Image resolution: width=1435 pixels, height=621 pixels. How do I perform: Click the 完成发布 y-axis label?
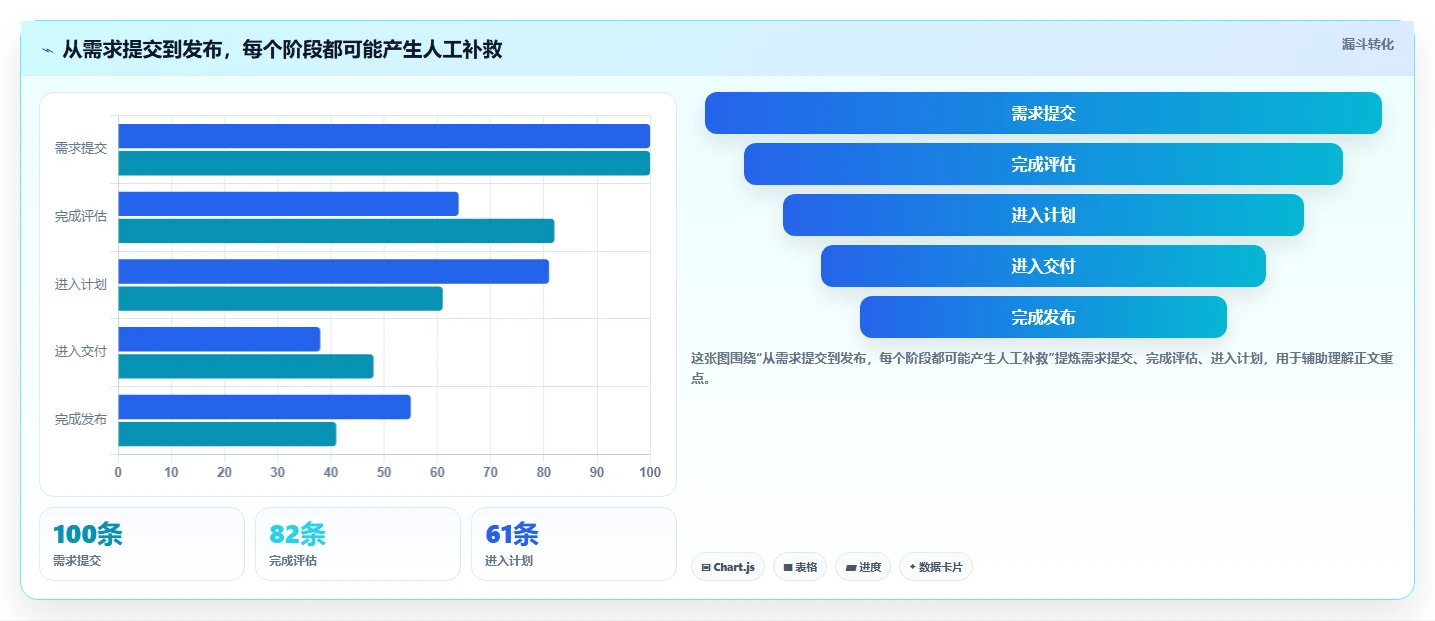[x=81, y=419]
